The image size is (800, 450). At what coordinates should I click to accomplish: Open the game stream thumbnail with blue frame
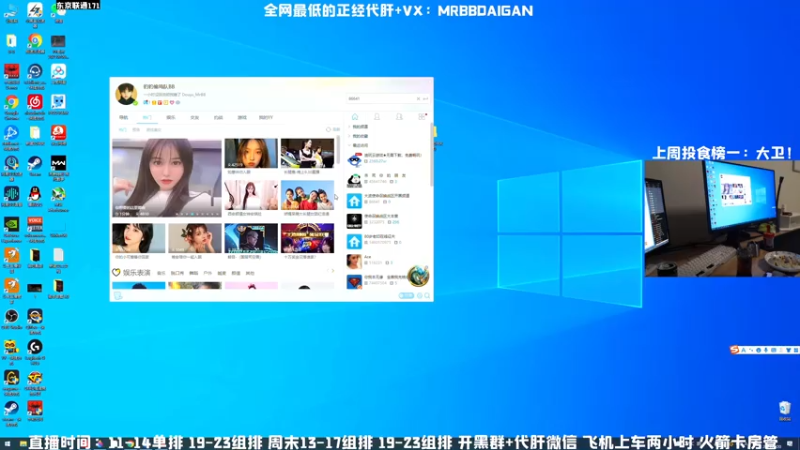[251, 238]
